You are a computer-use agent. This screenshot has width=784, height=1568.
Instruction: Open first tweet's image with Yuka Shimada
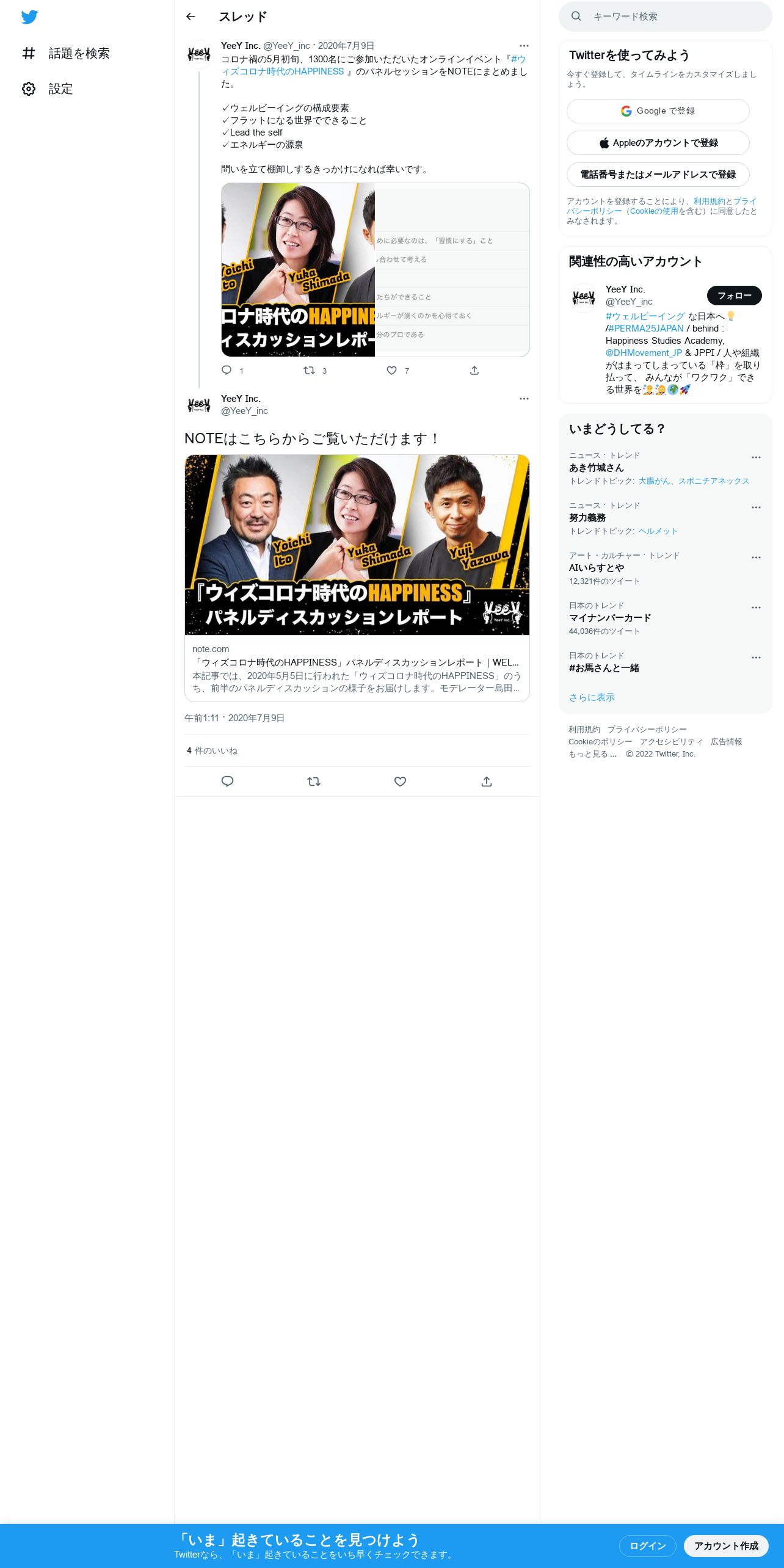click(x=298, y=270)
